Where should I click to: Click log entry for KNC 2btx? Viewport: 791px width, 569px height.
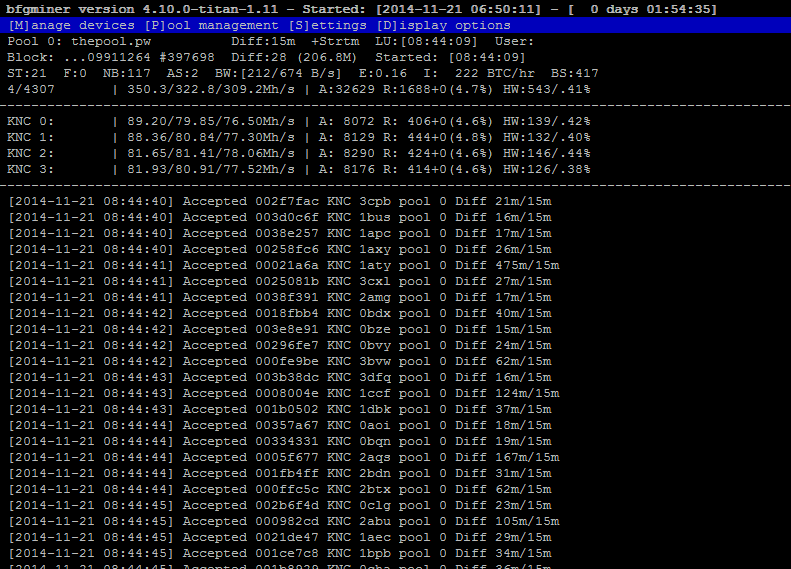280,490
